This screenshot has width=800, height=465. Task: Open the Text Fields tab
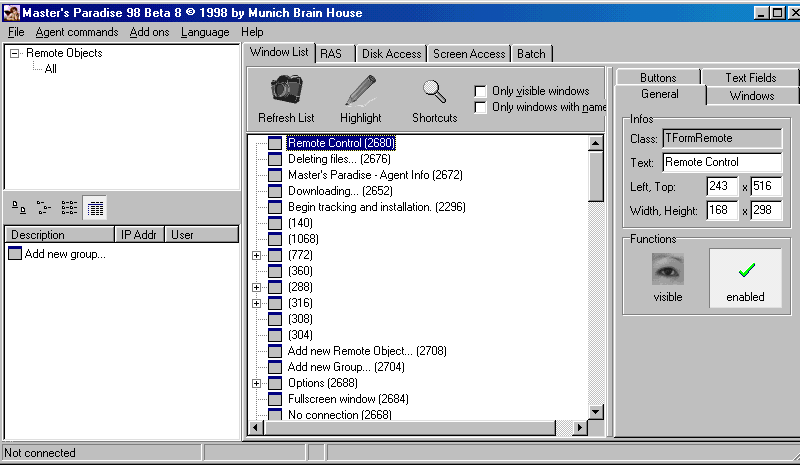(x=749, y=77)
